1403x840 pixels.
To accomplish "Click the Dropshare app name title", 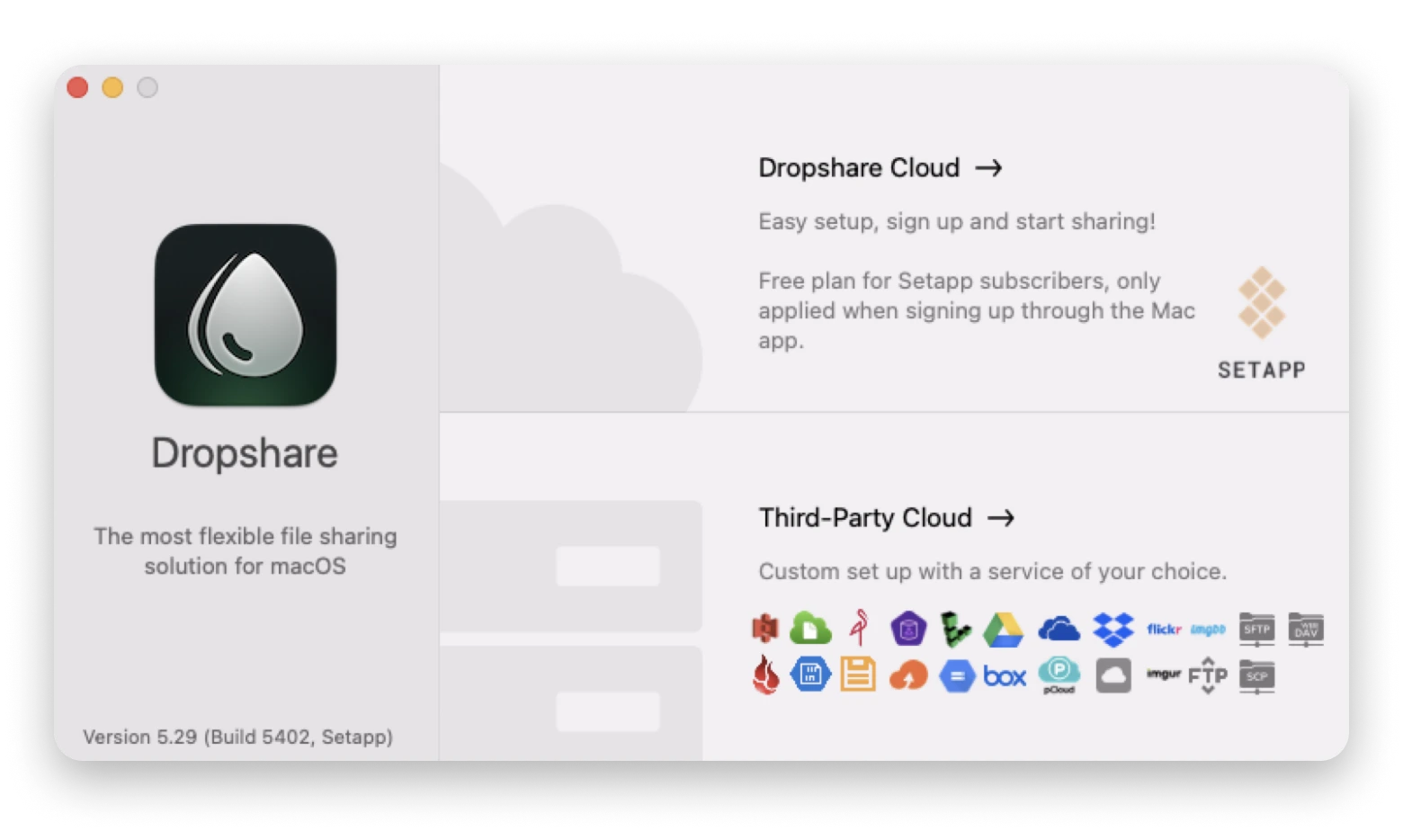I will [x=245, y=452].
